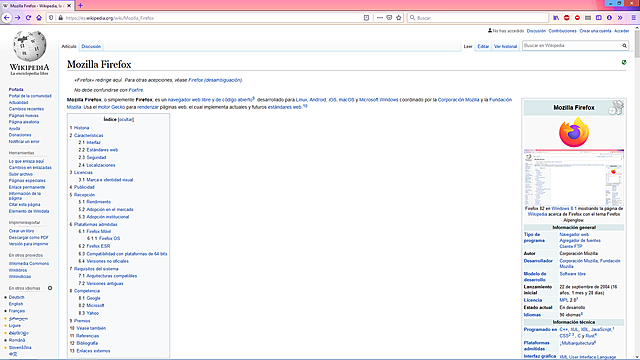Click Descargar como PDF link
The height and width of the screenshot is (360, 640).
coord(29,238)
